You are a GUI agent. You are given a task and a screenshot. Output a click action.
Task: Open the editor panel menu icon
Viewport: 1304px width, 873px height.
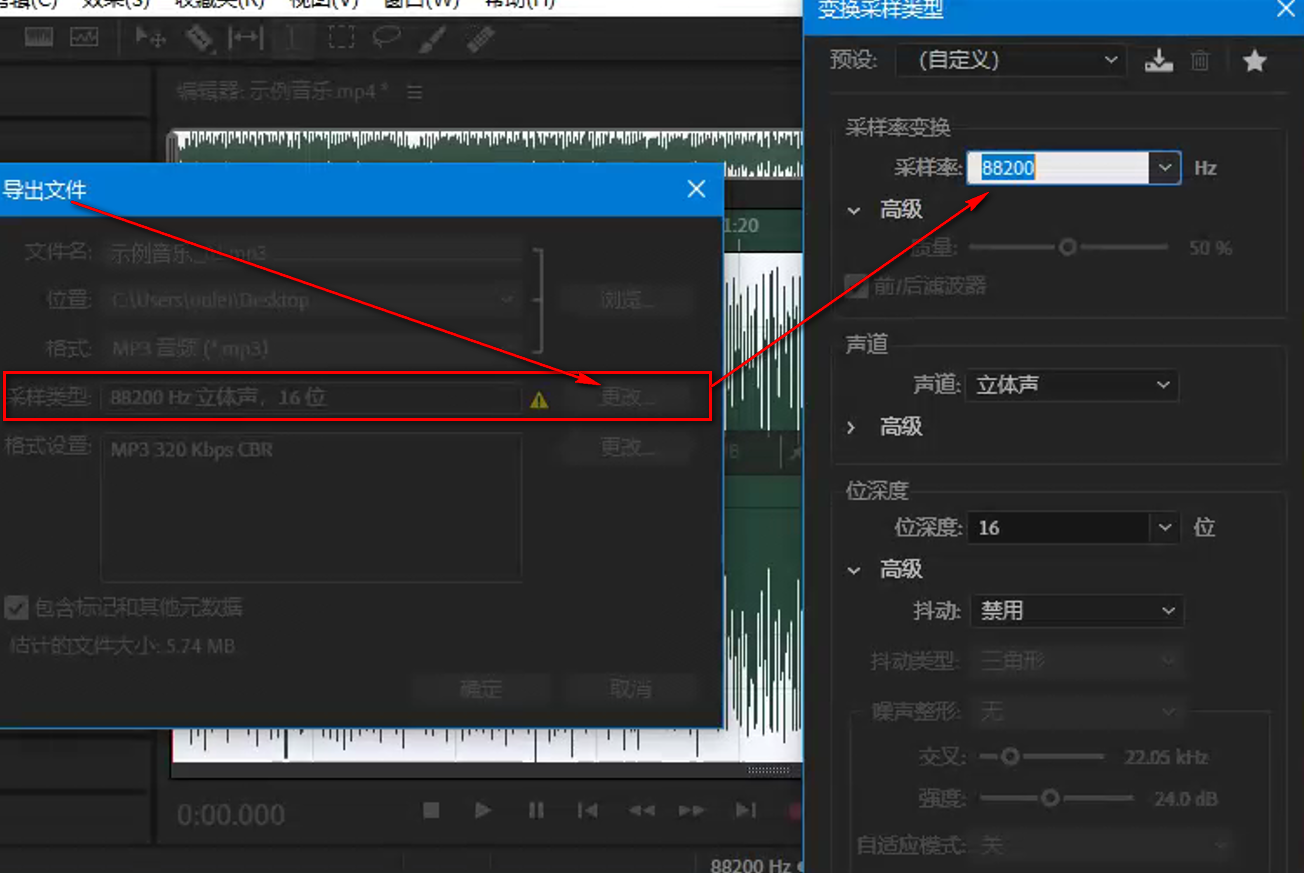coord(415,92)
